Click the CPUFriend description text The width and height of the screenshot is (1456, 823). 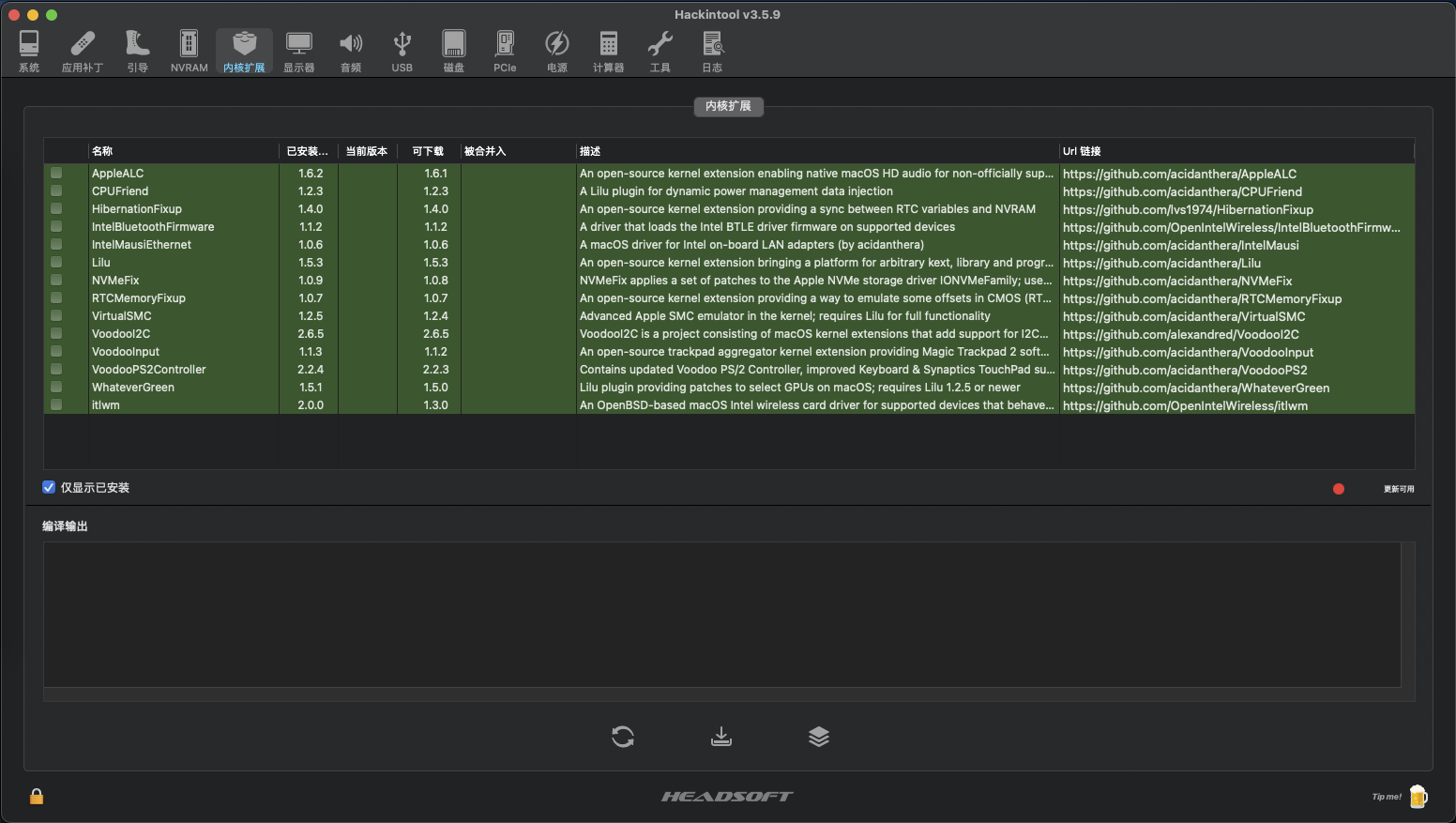tap(736, 191)
